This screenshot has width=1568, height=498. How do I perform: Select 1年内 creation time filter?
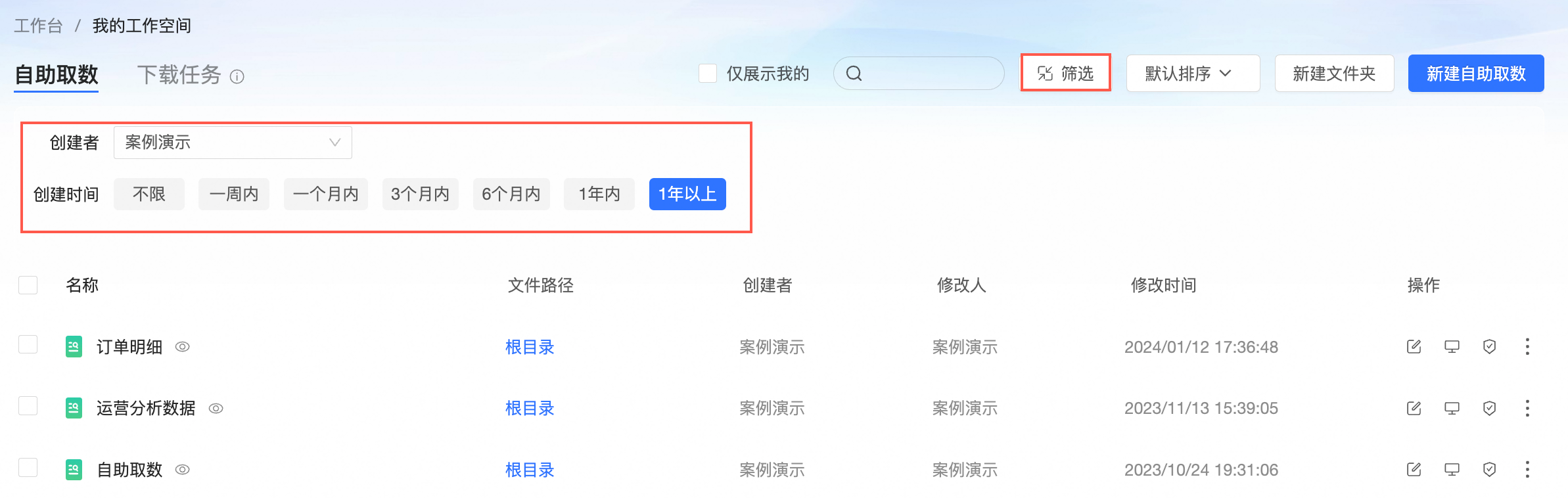[599, 194]
